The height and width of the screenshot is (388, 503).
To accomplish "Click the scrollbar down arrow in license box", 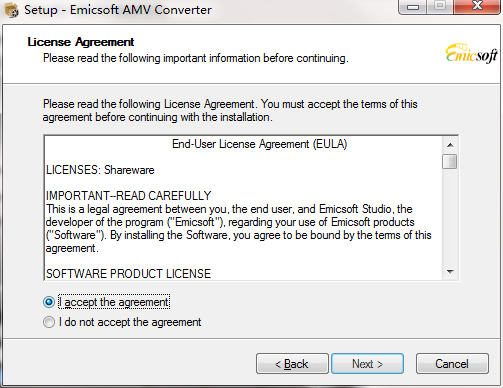I will pos(450,272).
